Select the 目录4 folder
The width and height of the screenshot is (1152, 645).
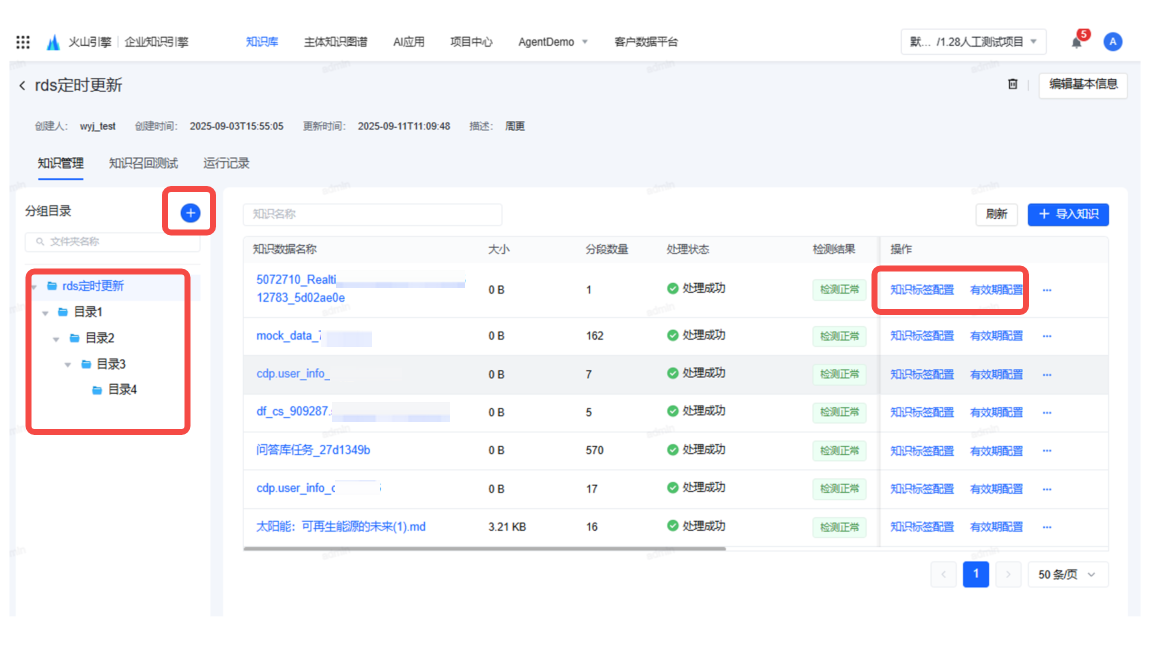tap(121, 390)
